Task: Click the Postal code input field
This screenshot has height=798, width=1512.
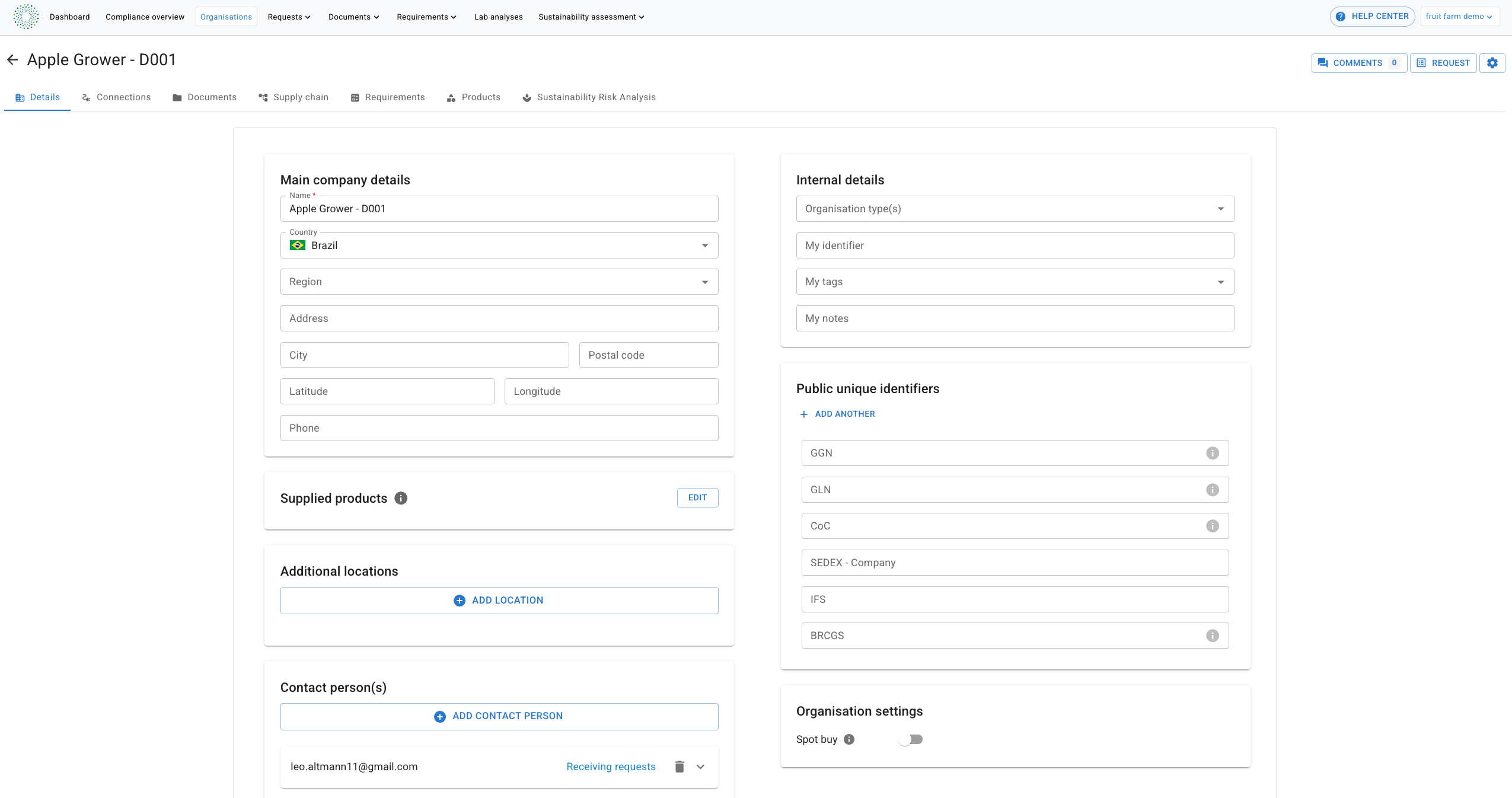Action: [x=649, y=355]
